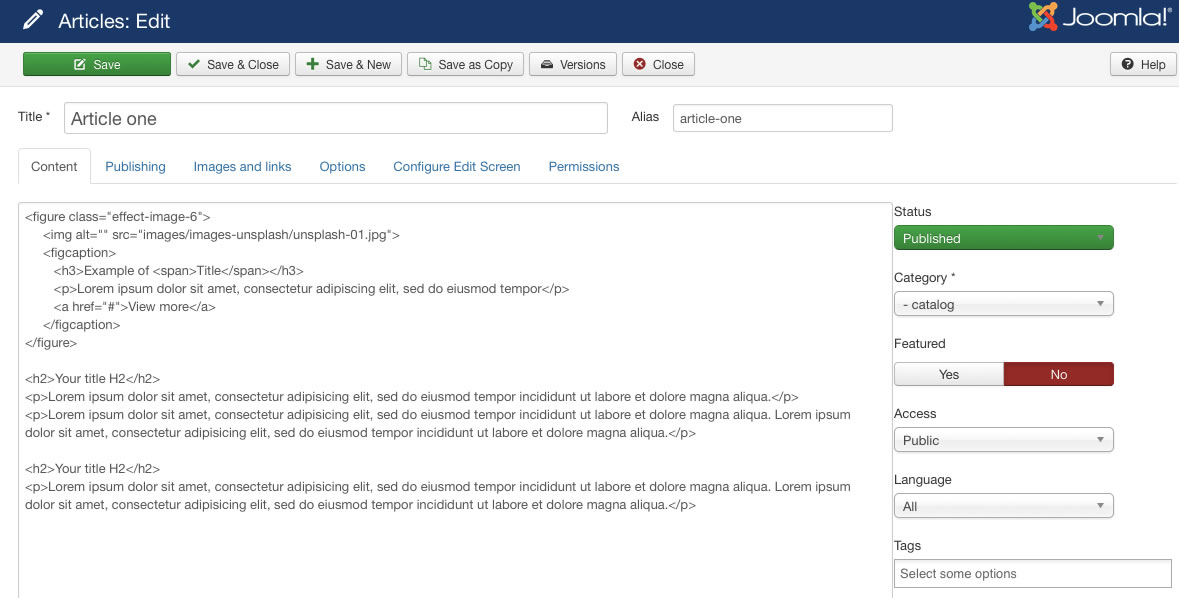Expand the Category catalog dropdown
Screen dimensions: 1179x598
click(x=1003, y=304)
